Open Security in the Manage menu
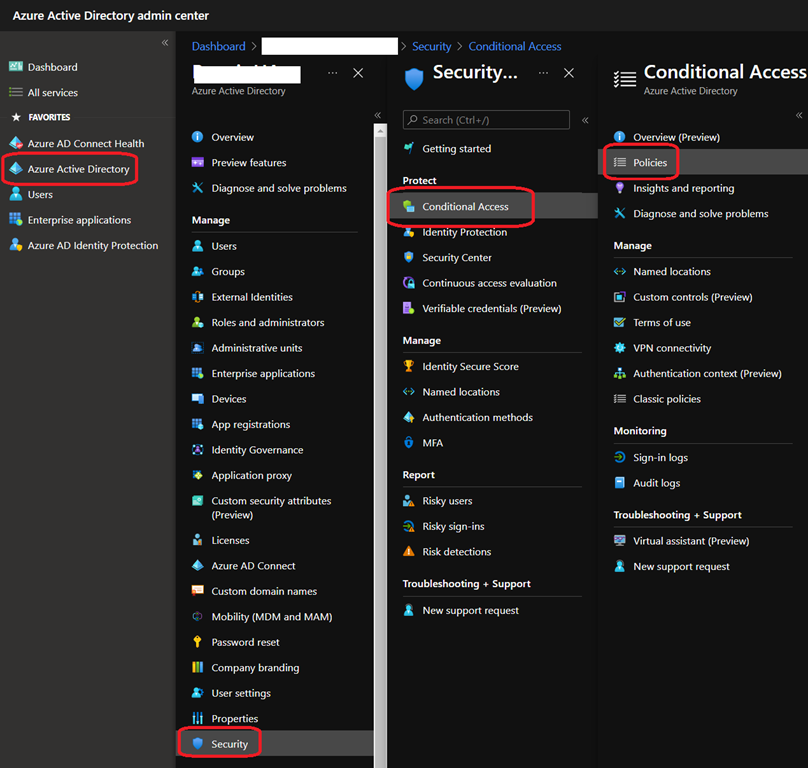808x768 pixels. pyautogui.click(x=229, y=744)
